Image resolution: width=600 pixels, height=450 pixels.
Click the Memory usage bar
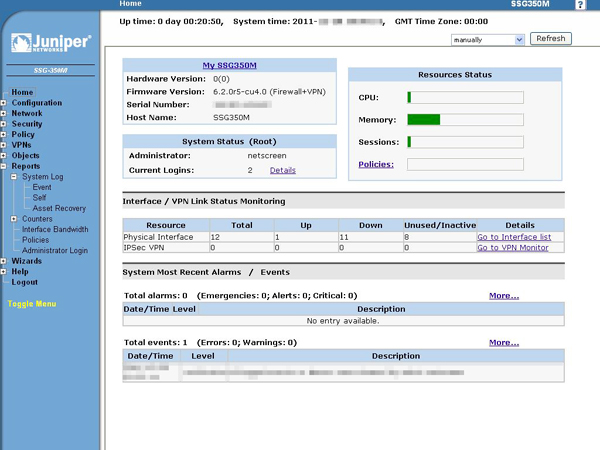pos(465,120)
